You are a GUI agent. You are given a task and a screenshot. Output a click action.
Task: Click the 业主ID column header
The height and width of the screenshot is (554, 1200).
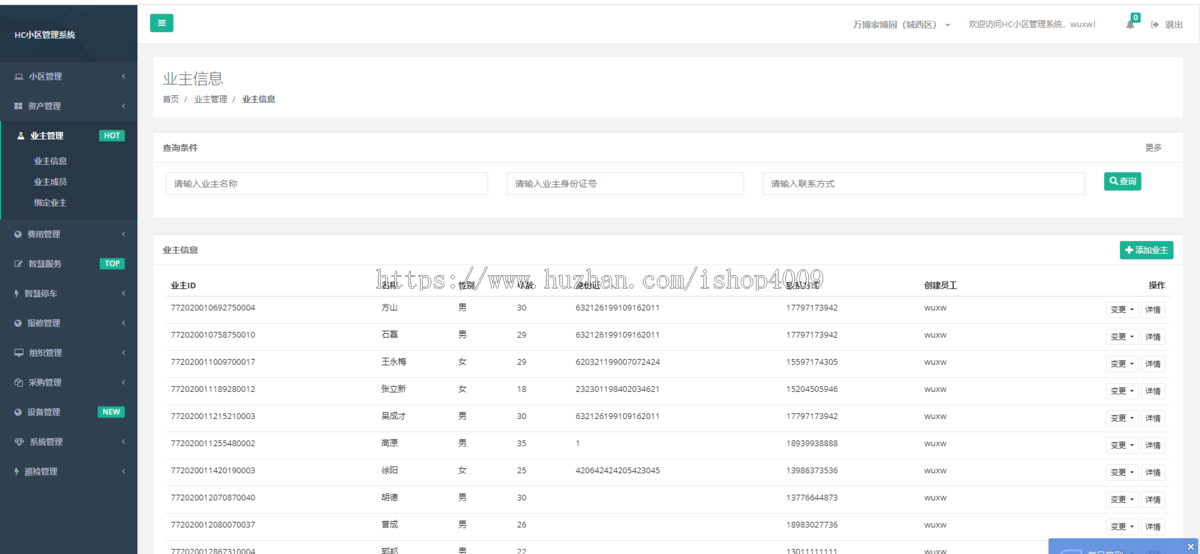[184, 285]
